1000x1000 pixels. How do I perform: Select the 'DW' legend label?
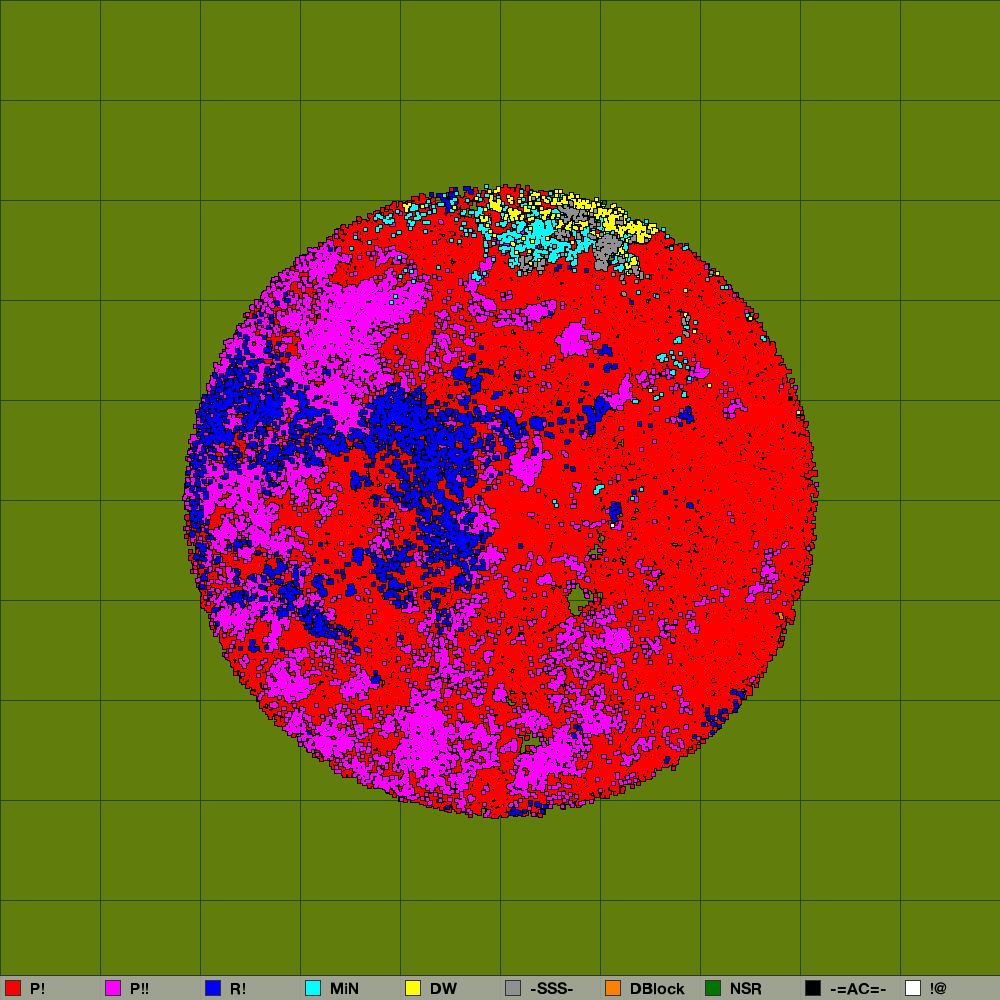(x=443, y=989)
